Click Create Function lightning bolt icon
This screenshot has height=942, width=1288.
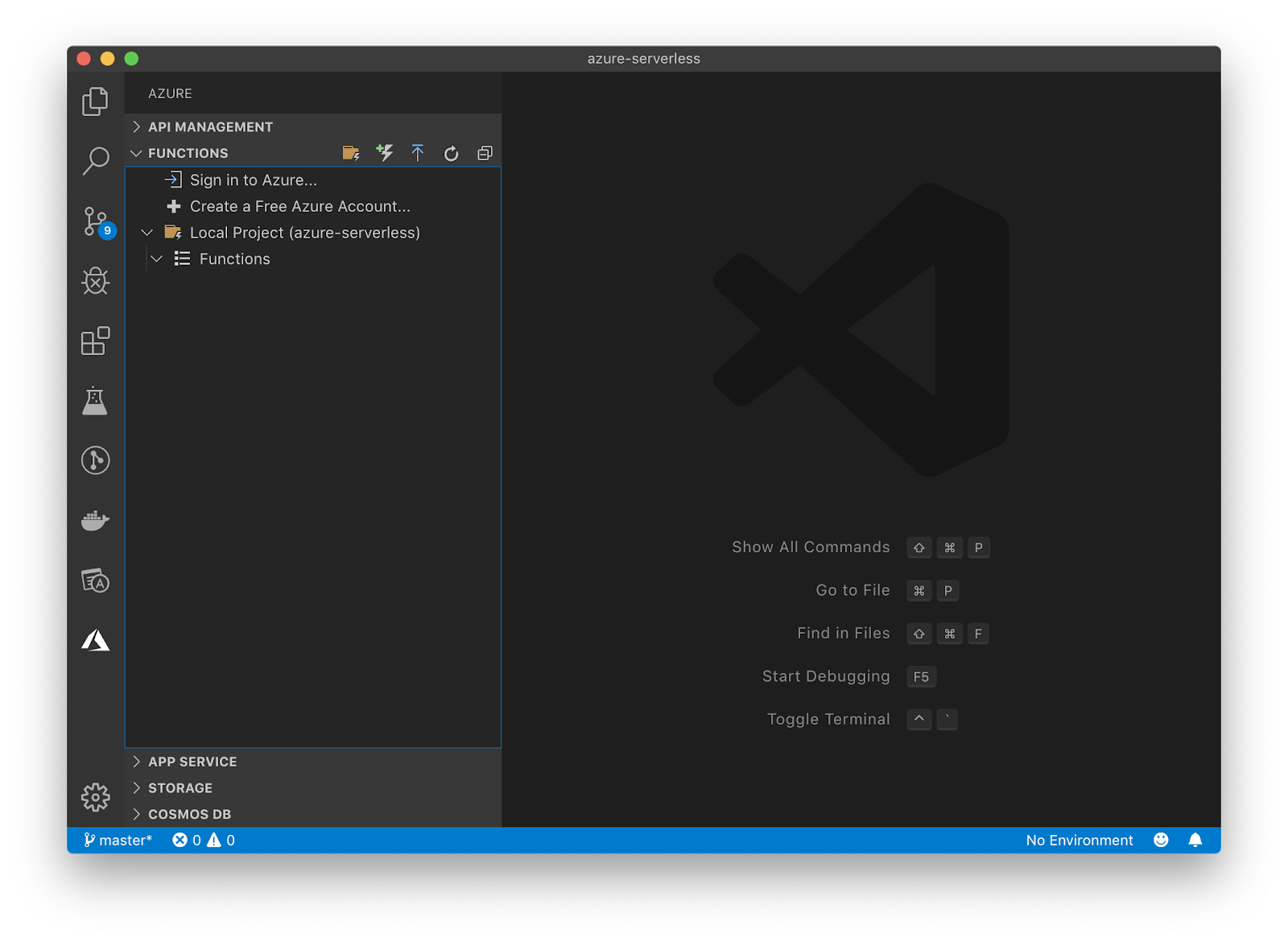click(x=385, y=153)
